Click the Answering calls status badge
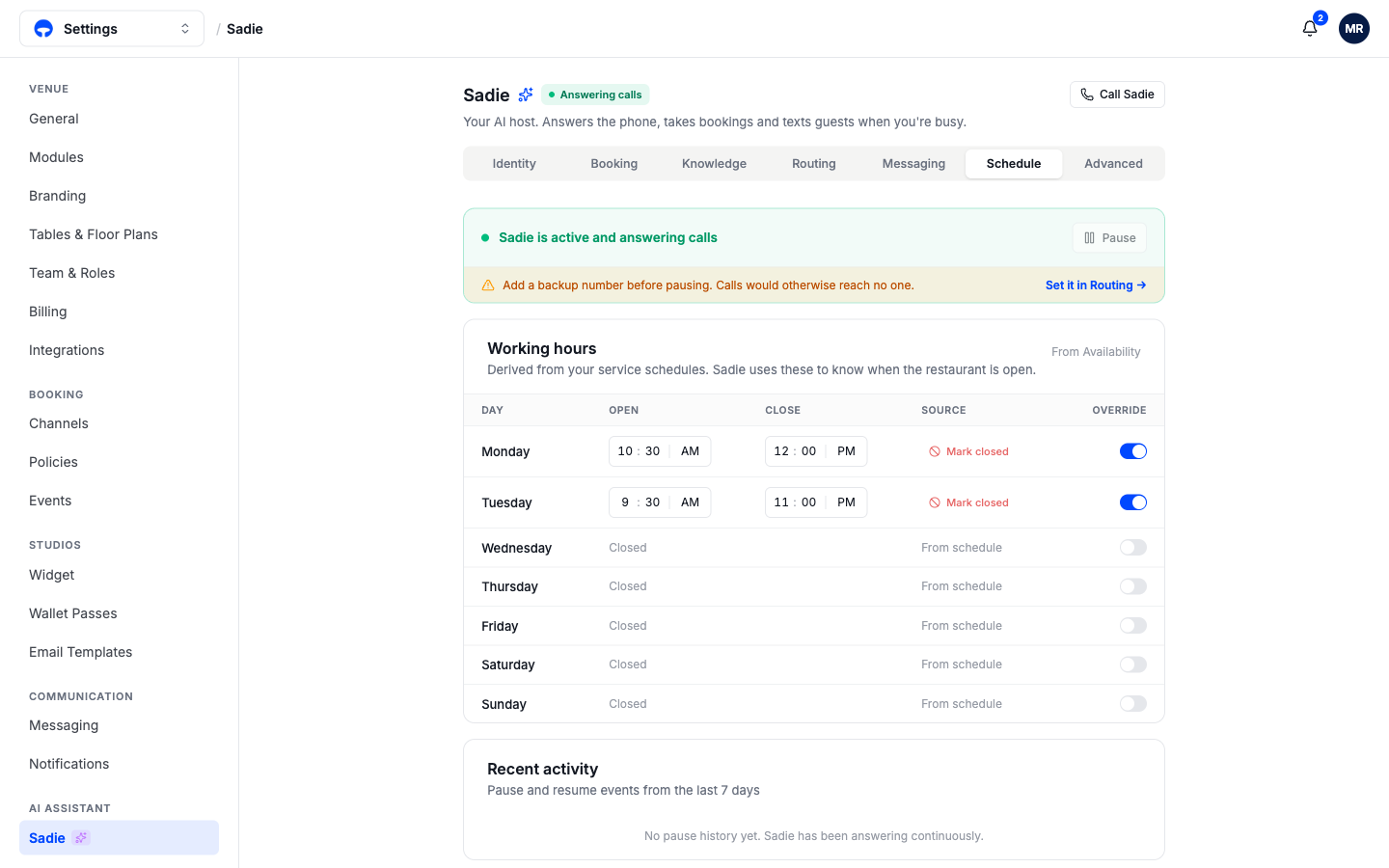Screen dimensions: 1389x868 click(595, 95)
